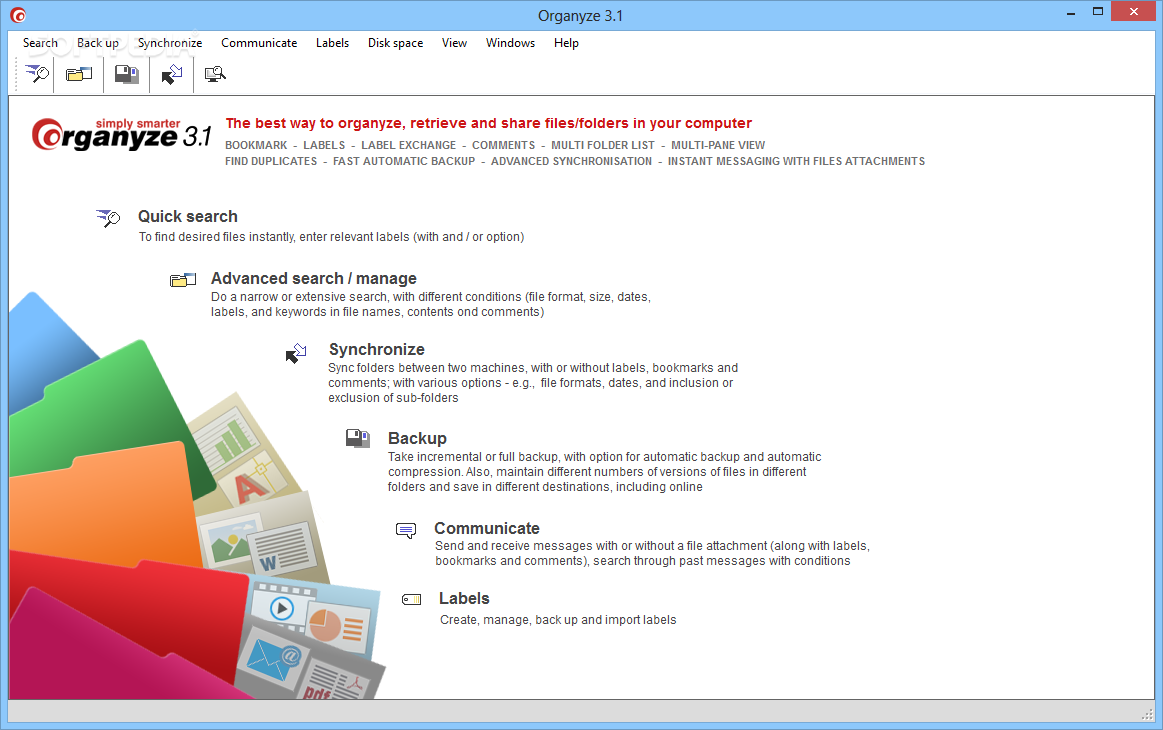
Task: Open the View menu
Action: tap(455, 43)
